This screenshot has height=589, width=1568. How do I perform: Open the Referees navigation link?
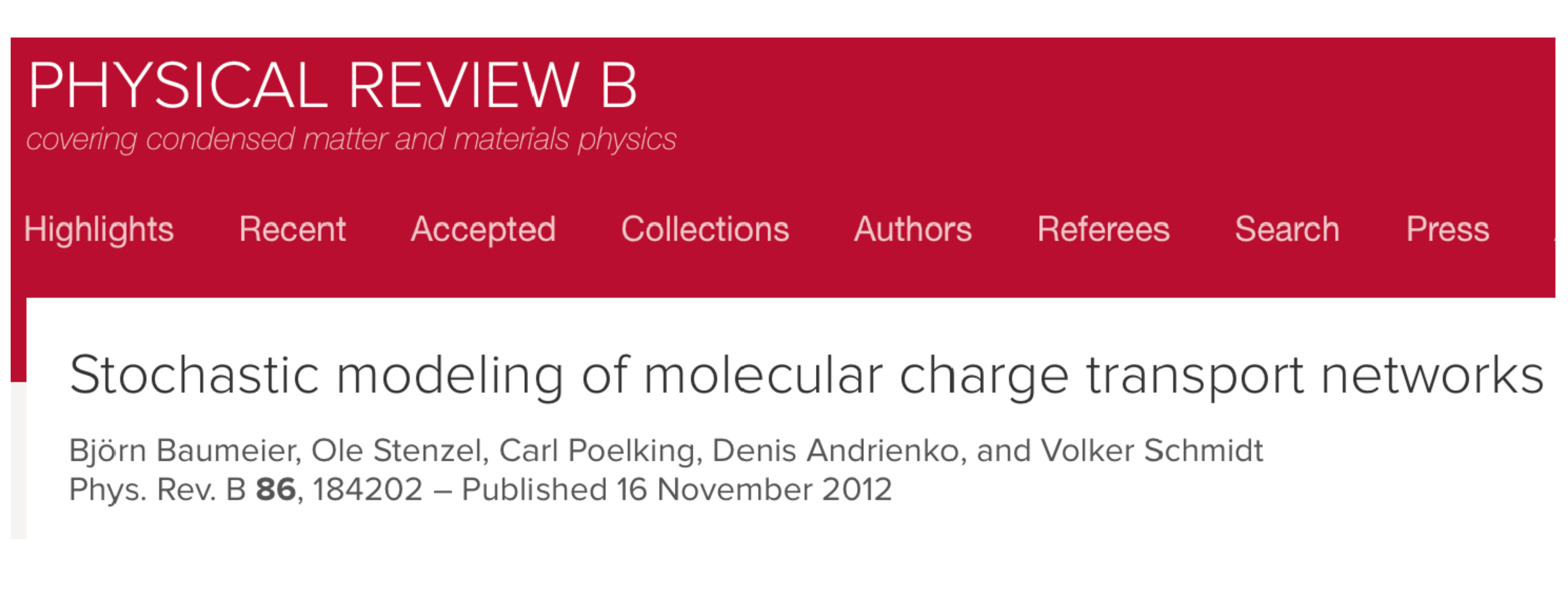[x=1103, y=229]
